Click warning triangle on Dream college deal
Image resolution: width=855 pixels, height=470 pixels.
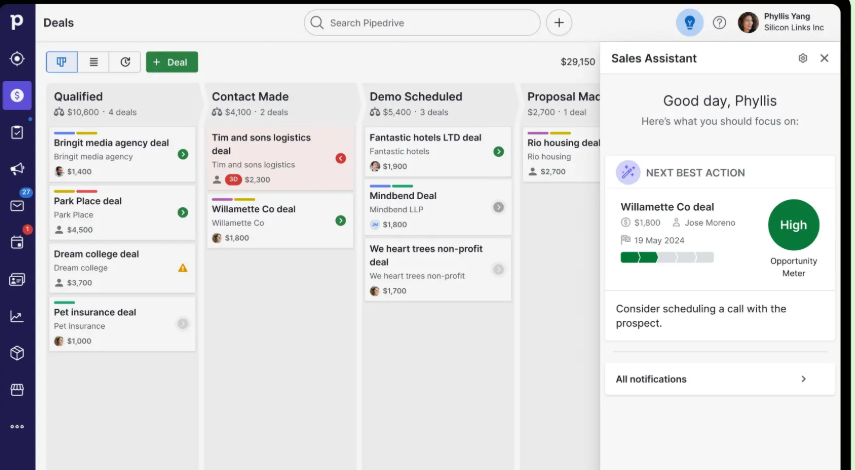point(183,268)
